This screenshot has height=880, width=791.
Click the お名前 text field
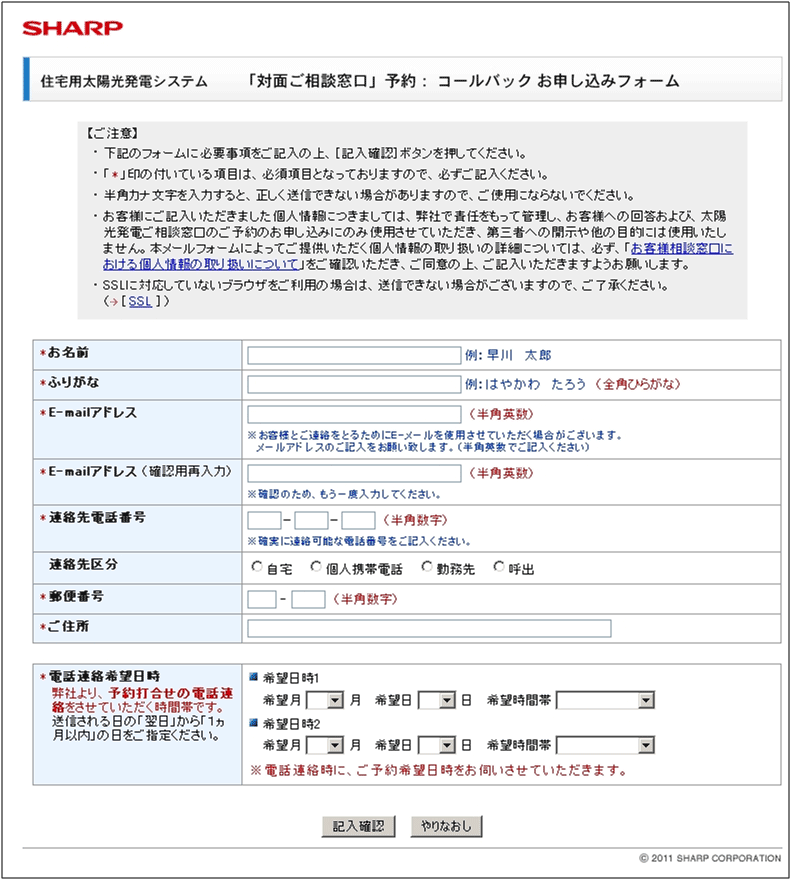(353, 355)
